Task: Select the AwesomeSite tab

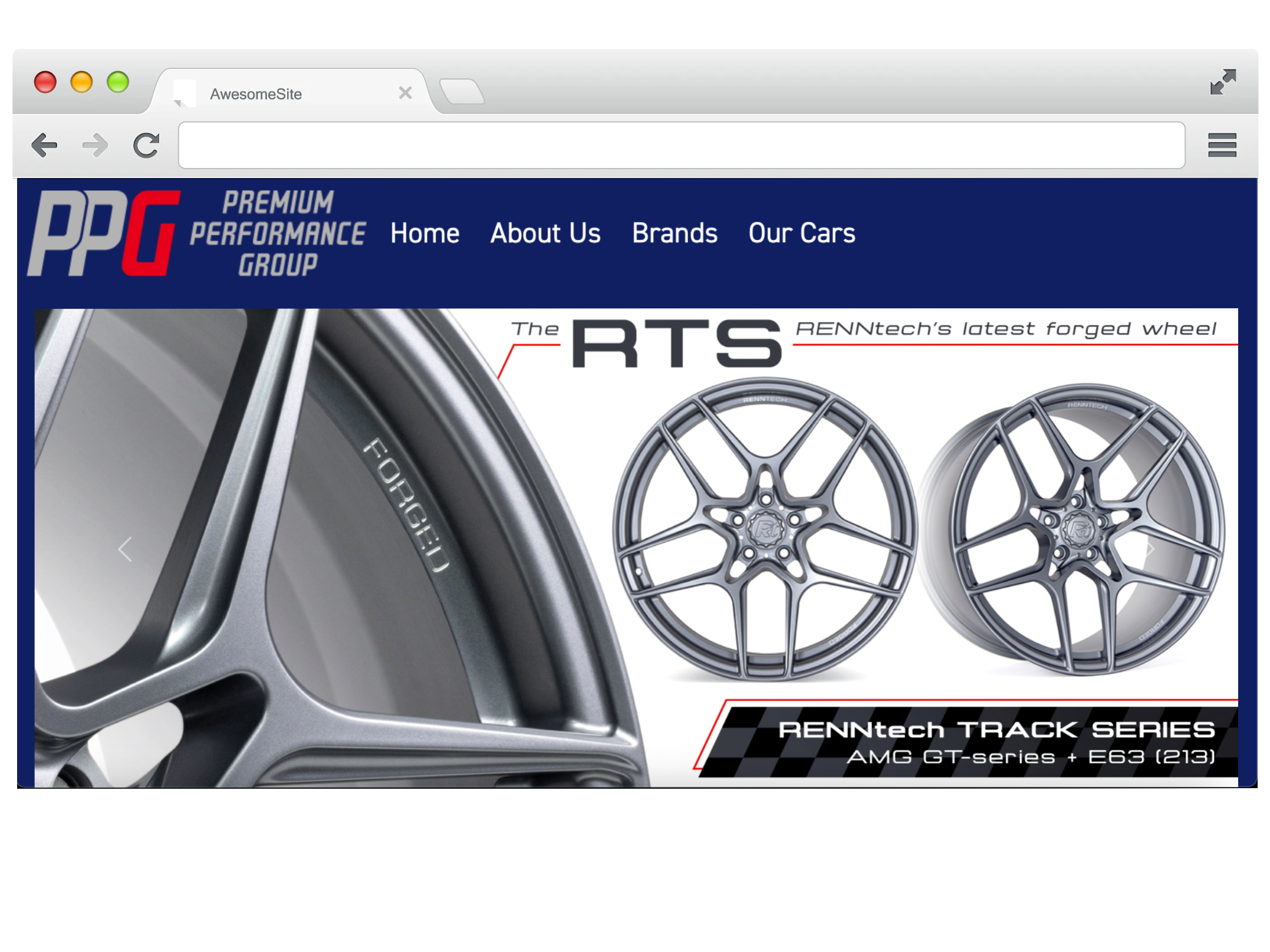Action: 293,93
